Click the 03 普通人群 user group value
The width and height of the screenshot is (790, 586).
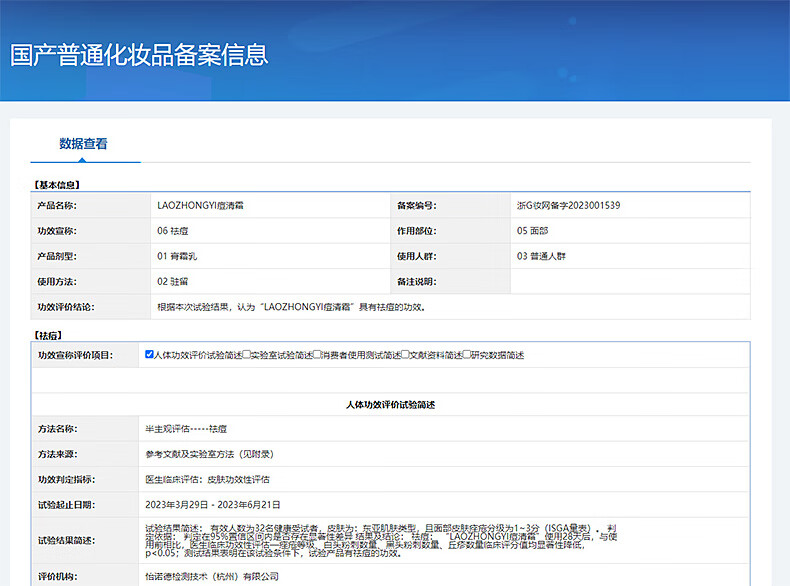tap(541, 256)
